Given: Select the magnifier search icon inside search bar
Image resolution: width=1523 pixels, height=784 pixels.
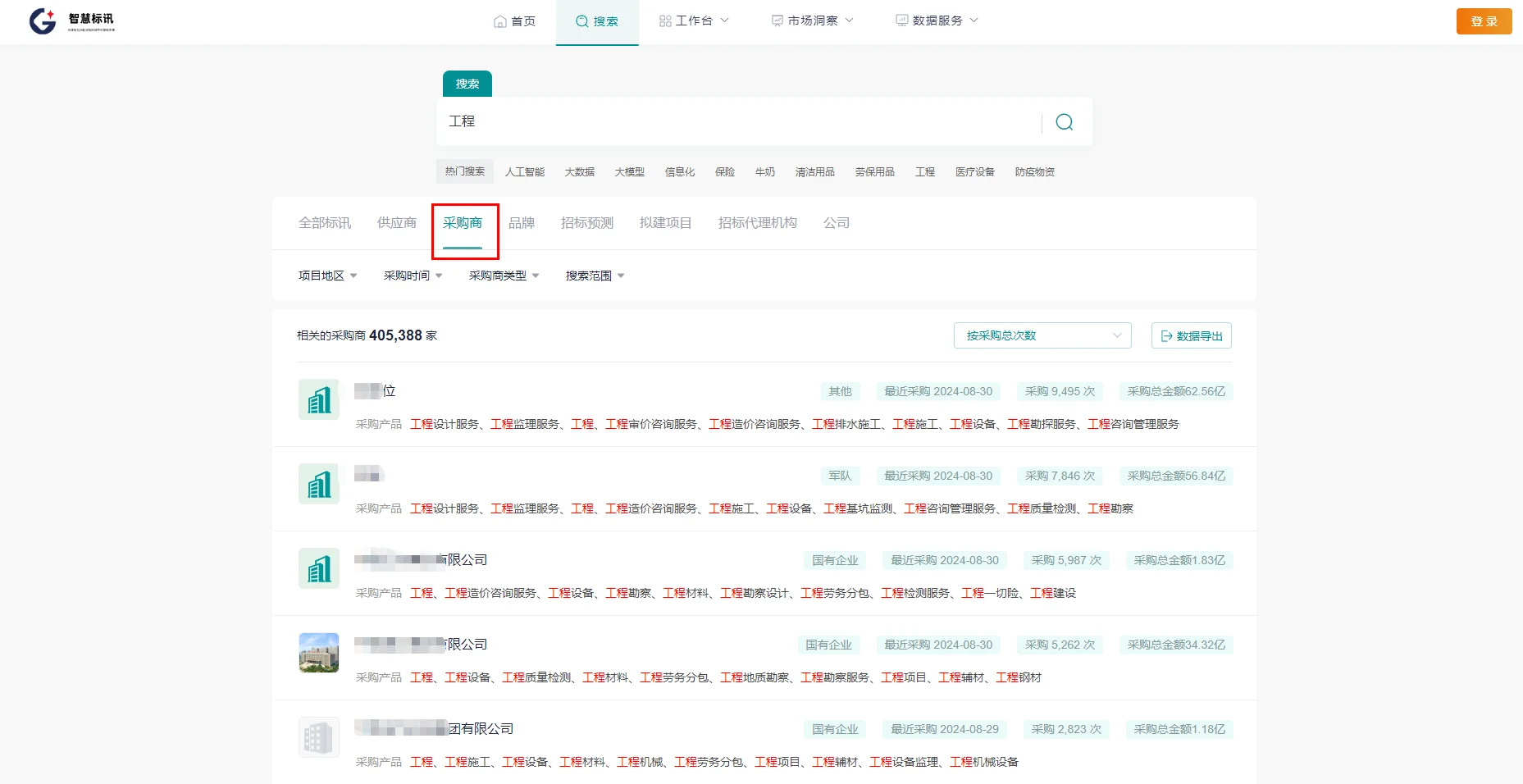Looking at the screenshot, I should coord(1064,121).
